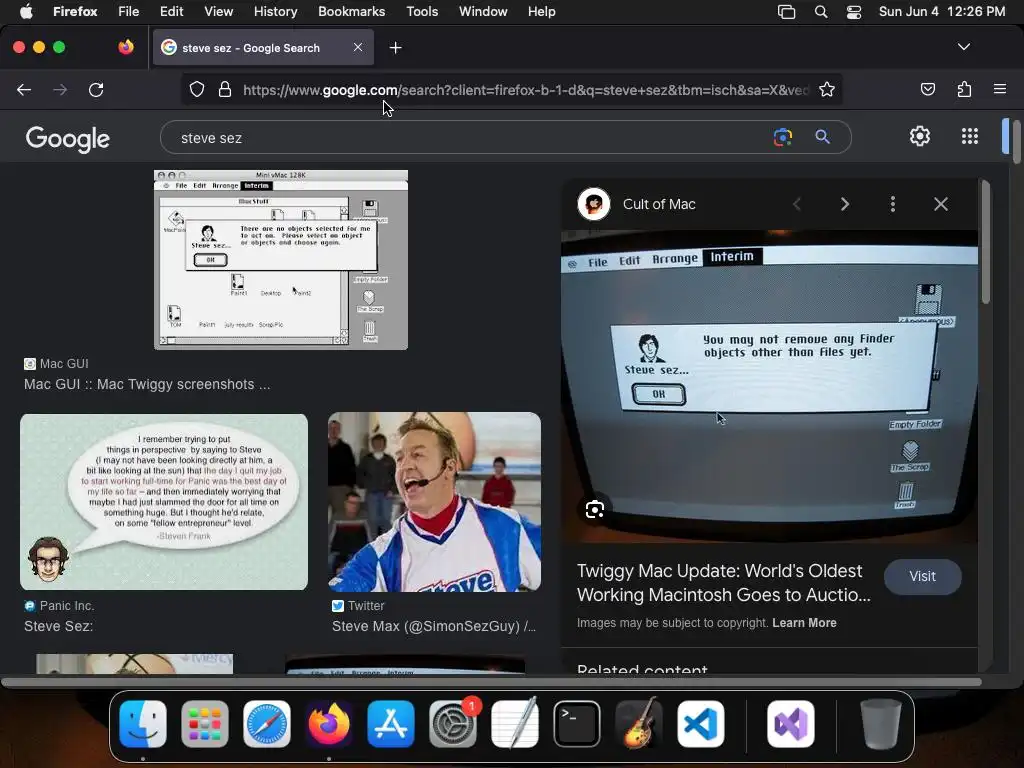Open the Apple menu

[25, 11]
